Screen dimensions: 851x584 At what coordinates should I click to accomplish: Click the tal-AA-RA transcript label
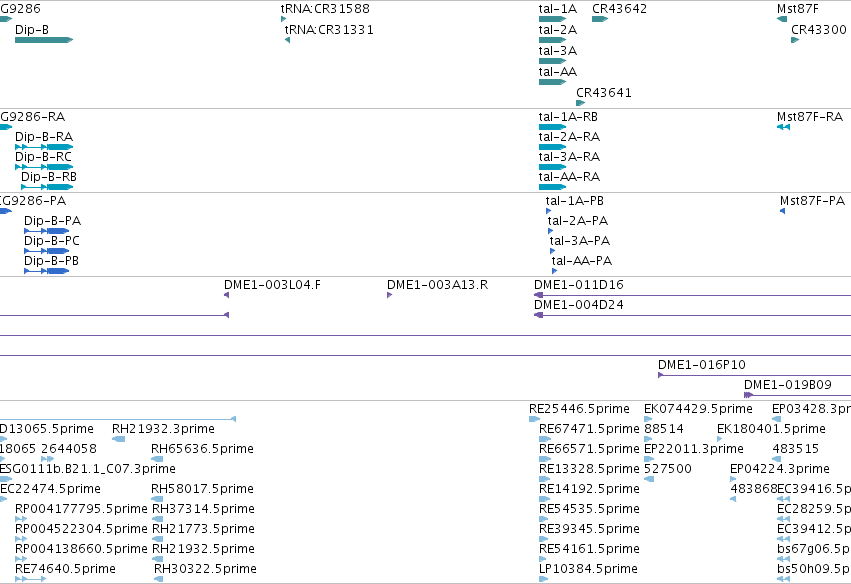[x=569, y=177]
